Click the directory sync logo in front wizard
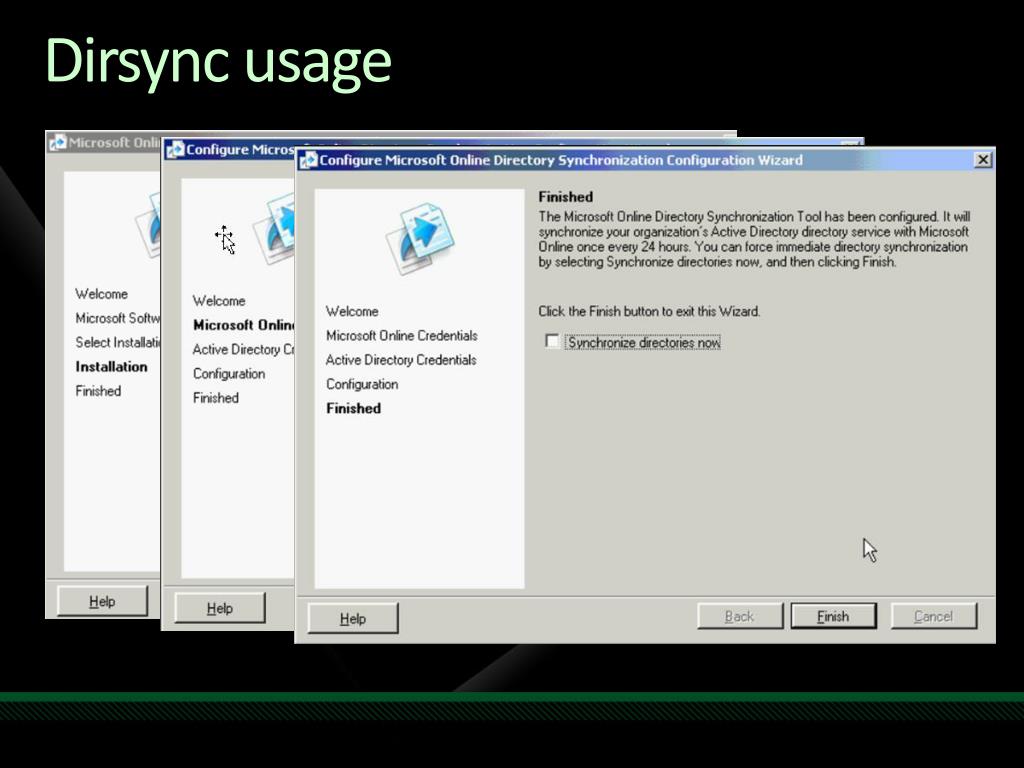This screenshot has height=768, width=1024. coord(420,238)
